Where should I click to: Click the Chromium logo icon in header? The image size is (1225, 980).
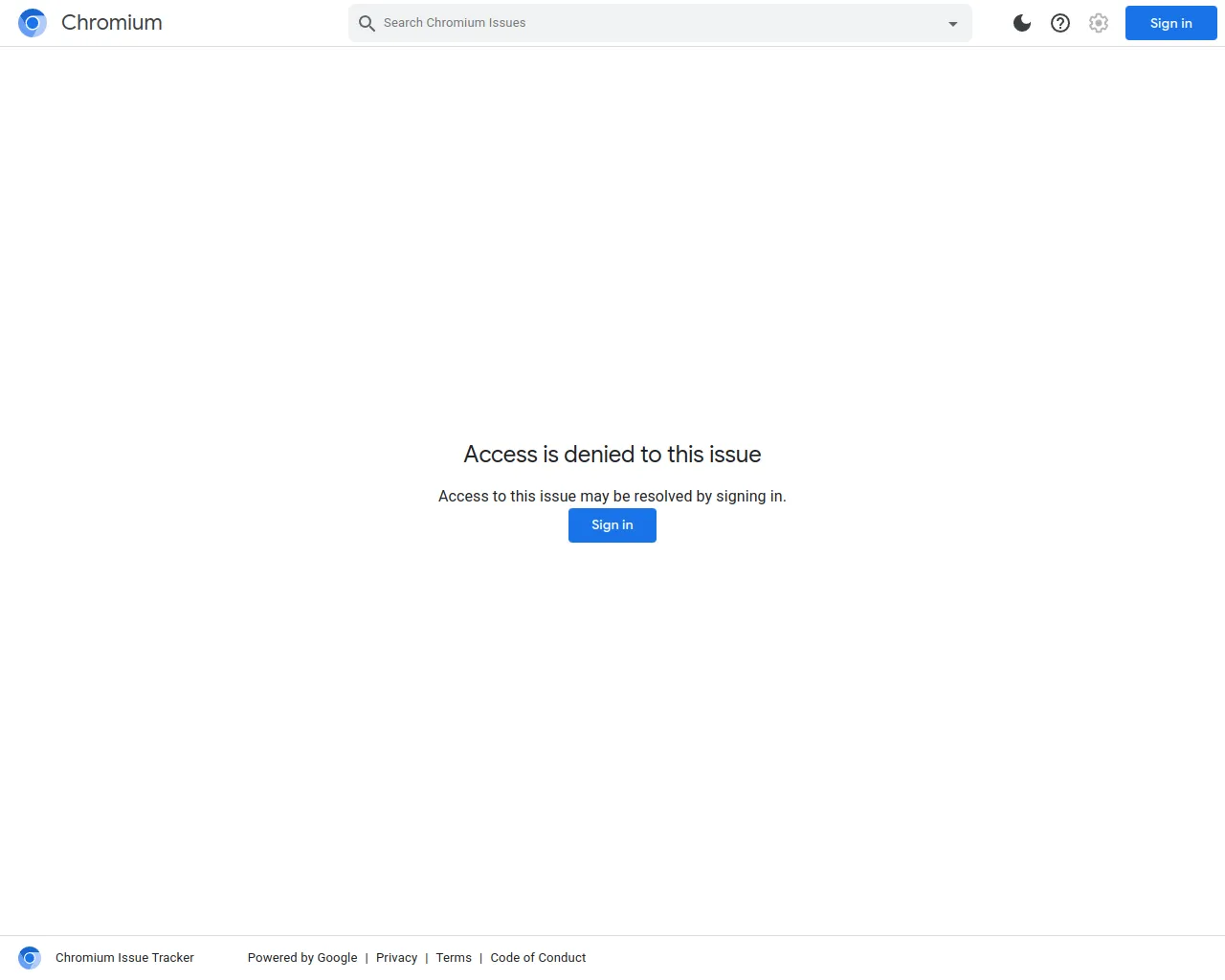pos(33,23)
